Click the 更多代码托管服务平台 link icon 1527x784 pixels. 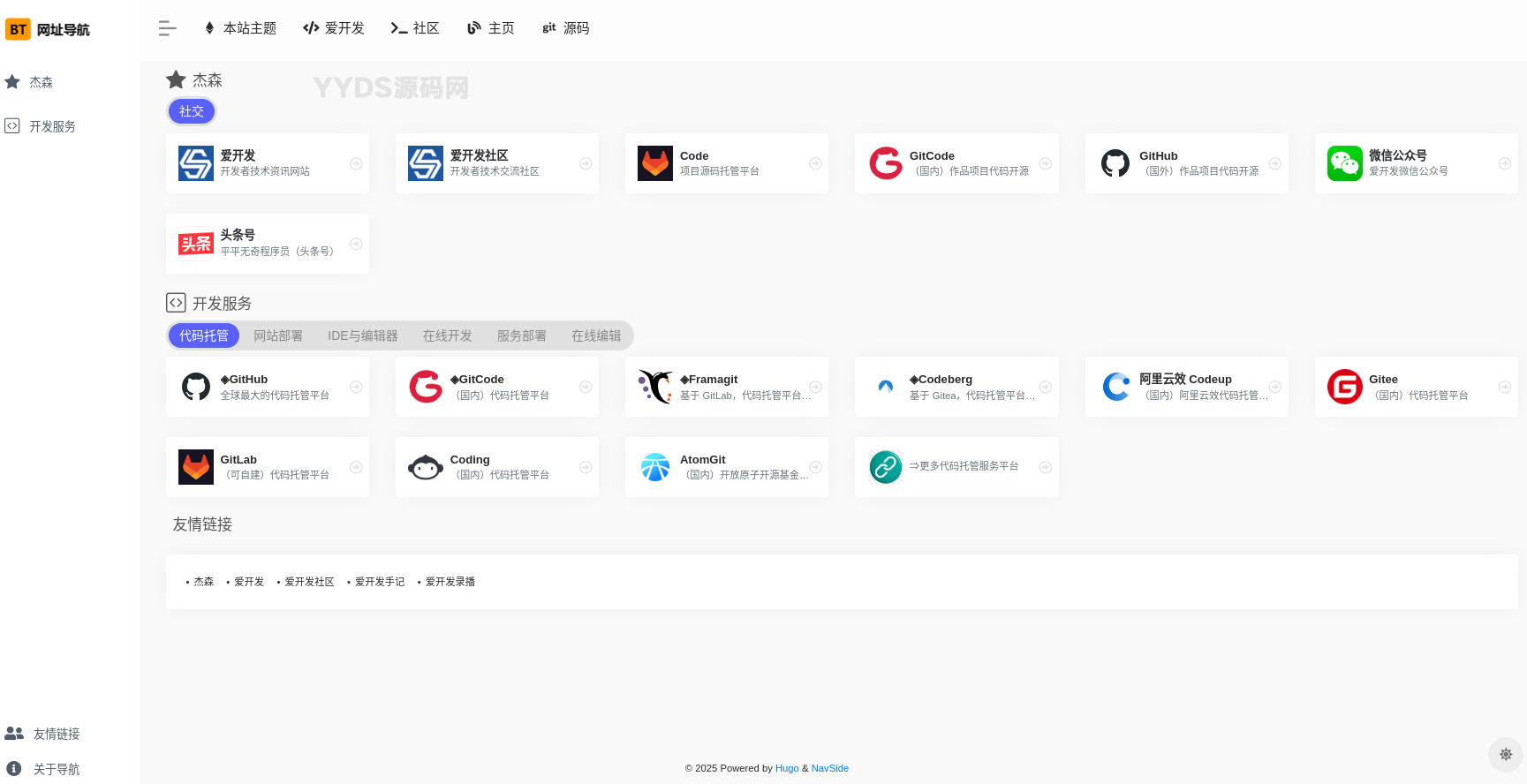885,467
